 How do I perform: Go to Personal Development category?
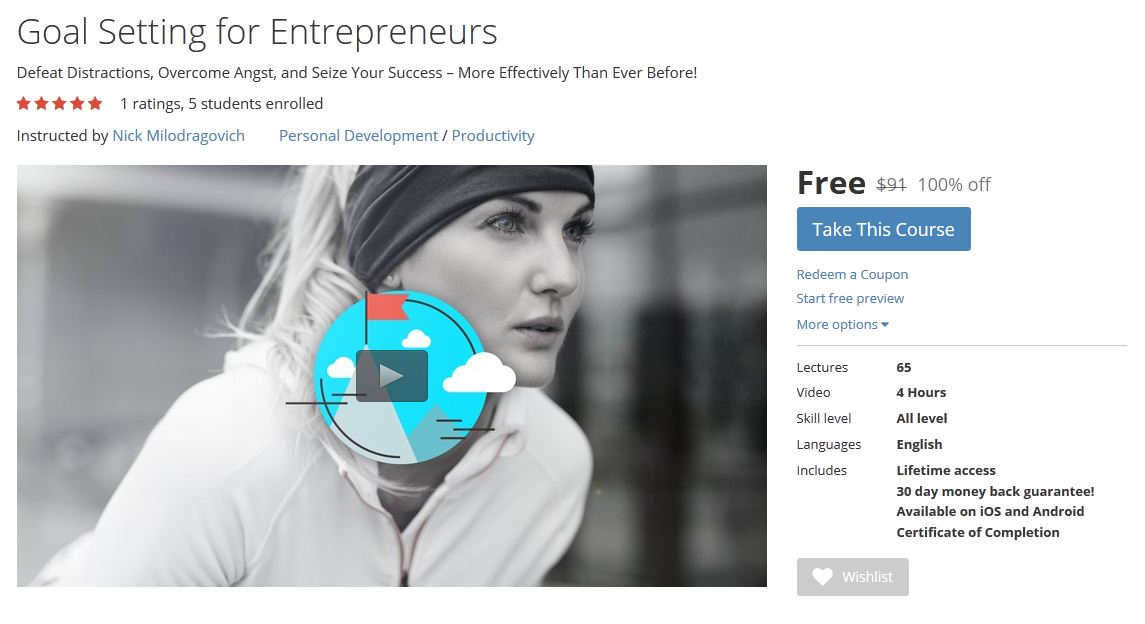coord(359,136)
